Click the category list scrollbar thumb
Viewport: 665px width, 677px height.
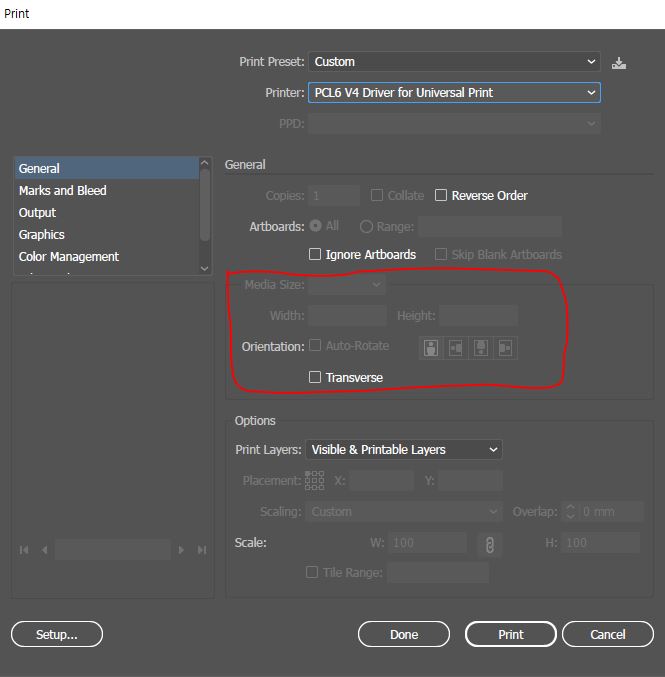coord(205,205)
